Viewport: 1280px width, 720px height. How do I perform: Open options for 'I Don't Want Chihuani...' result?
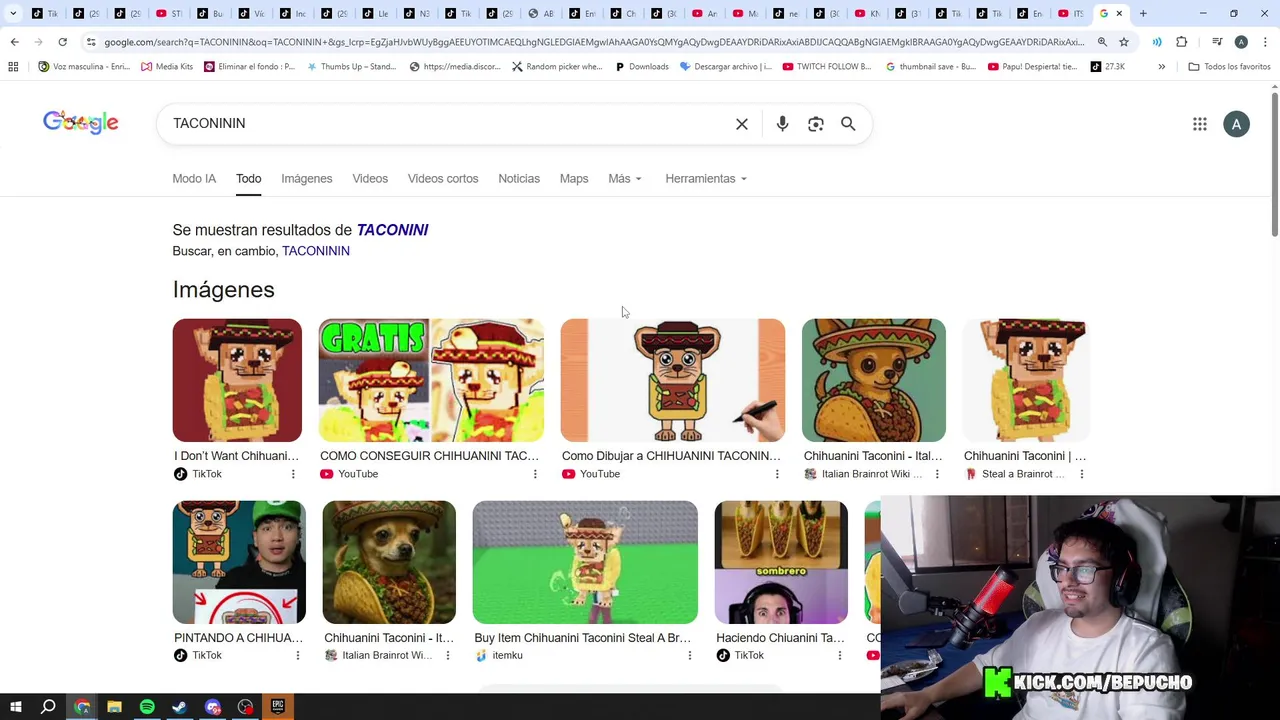(x=293, y=474)
